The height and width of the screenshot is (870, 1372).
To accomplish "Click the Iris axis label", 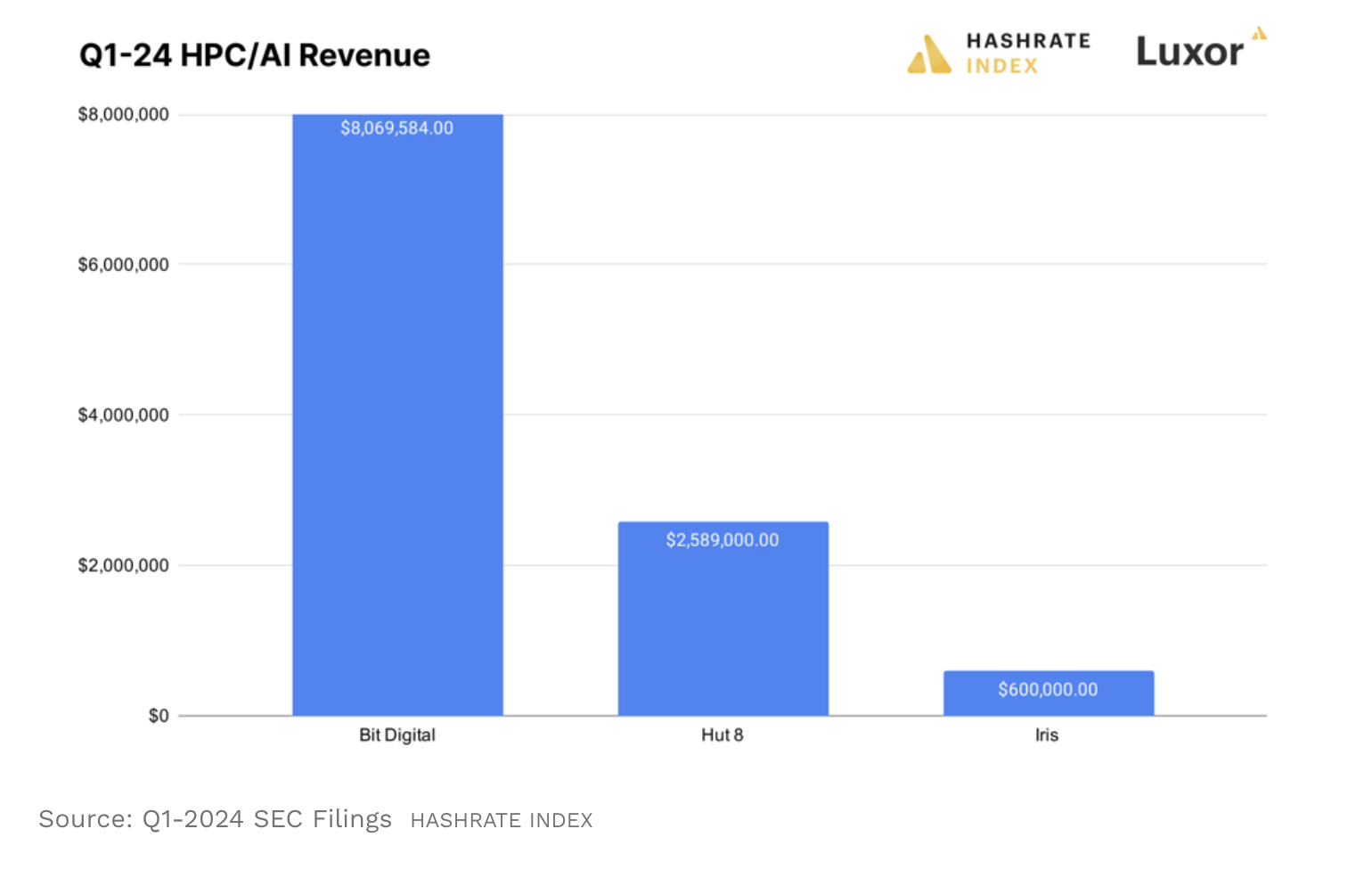I will 1047,735.
